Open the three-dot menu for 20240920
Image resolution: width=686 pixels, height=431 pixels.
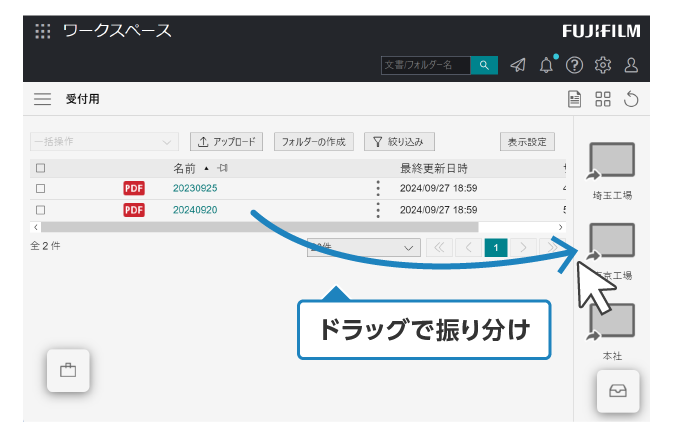(x=378, y=210)
